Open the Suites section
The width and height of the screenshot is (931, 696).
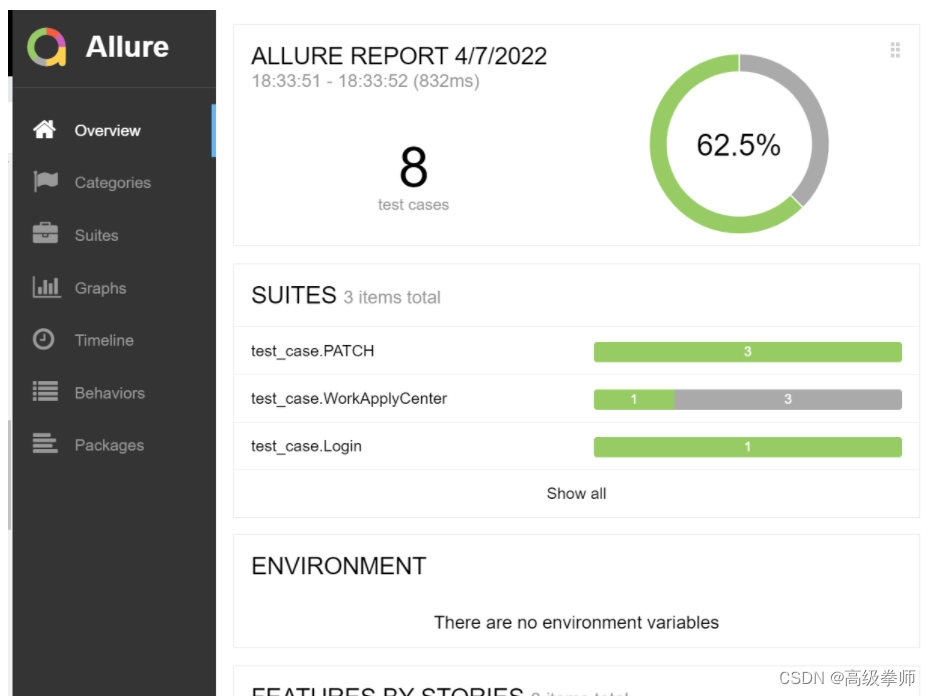click(114, 235)
